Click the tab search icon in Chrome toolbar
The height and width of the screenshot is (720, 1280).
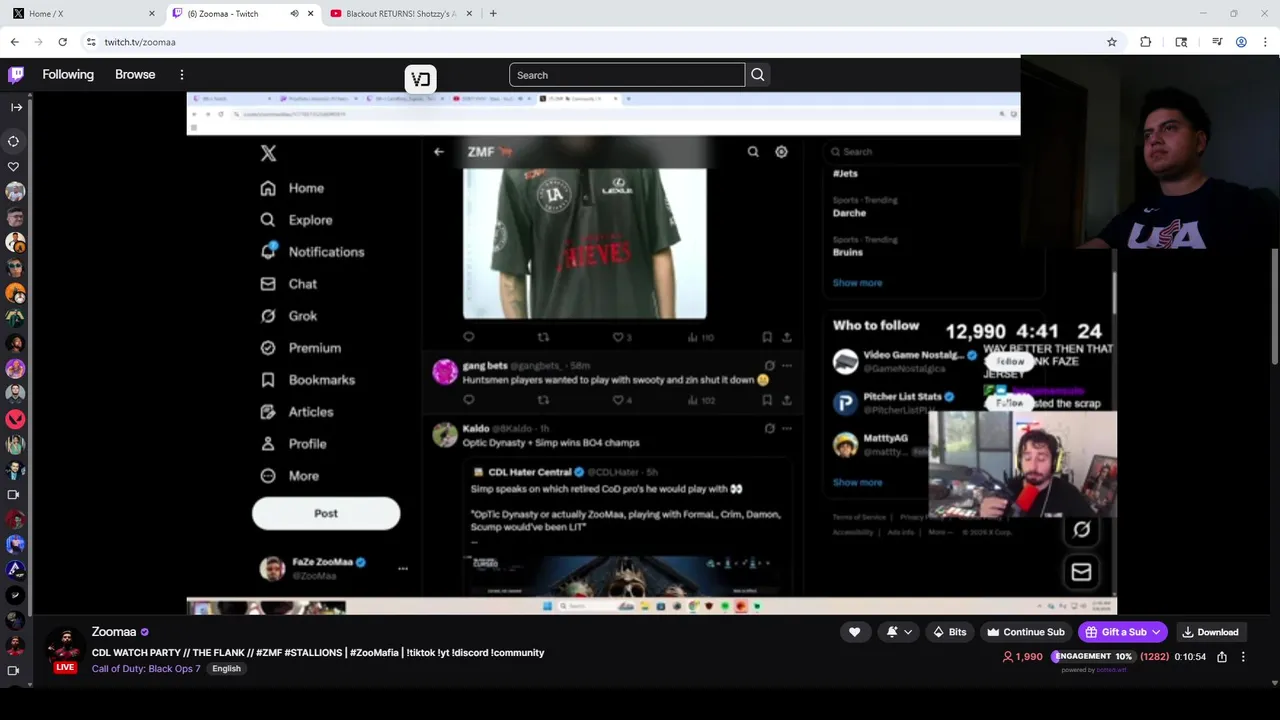[1181, 42]
